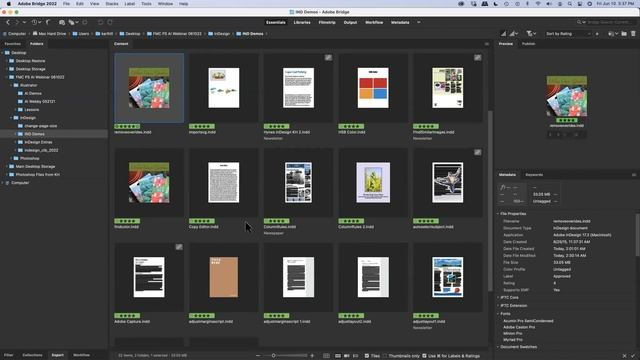The image size is (640, 360).
Task: Open the Metadata panel options menu icon
Action: [x=634, y=175]
